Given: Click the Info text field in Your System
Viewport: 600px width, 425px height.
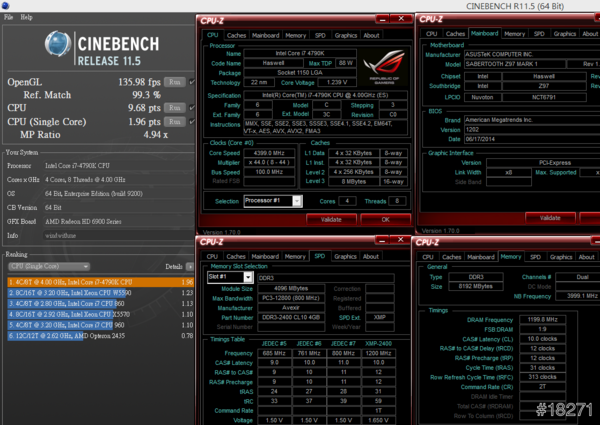Looking at the screenshot, I should click(x=119, y=236).
